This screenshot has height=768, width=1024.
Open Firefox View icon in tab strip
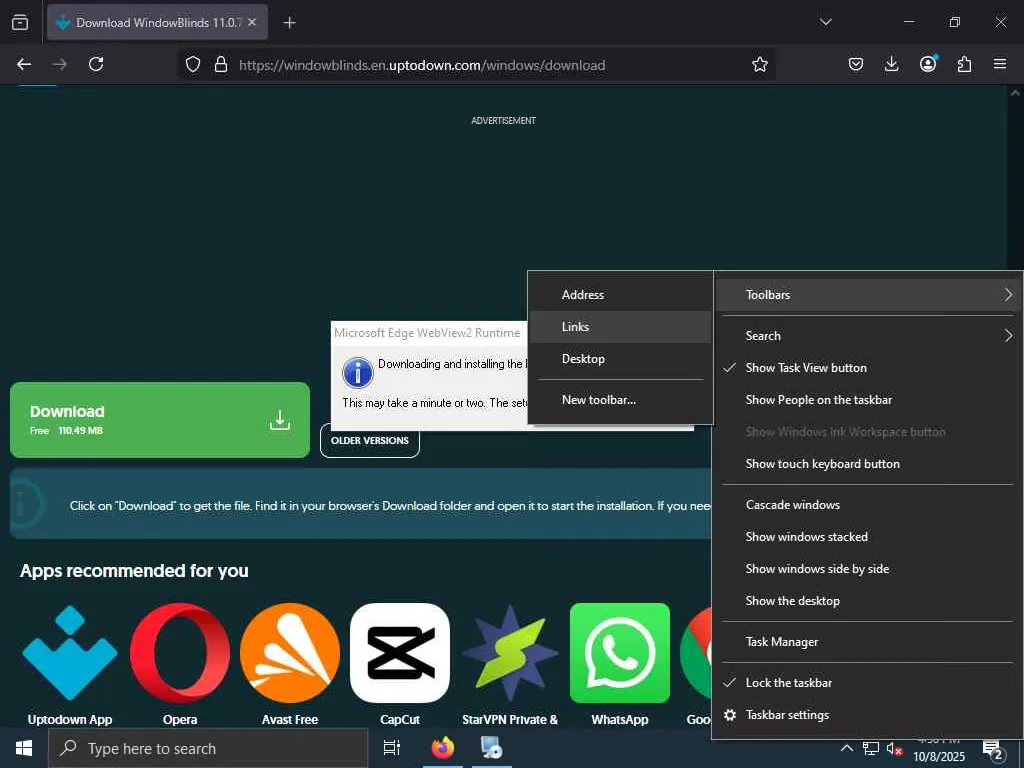click(x=20, y=22)
